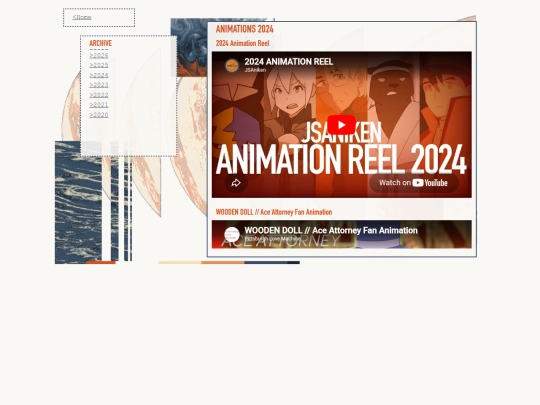Select the '2024 Animation Reel' subheading
The height and width of the screenshot is (405, 540).
pos(242,43)
